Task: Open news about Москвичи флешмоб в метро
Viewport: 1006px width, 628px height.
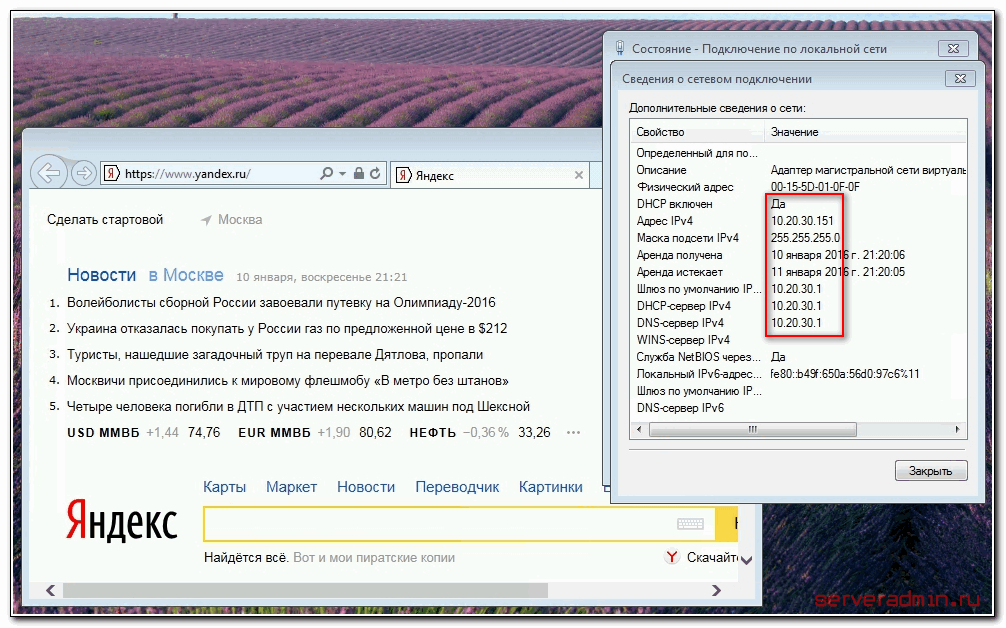Action: pos(287,381)
